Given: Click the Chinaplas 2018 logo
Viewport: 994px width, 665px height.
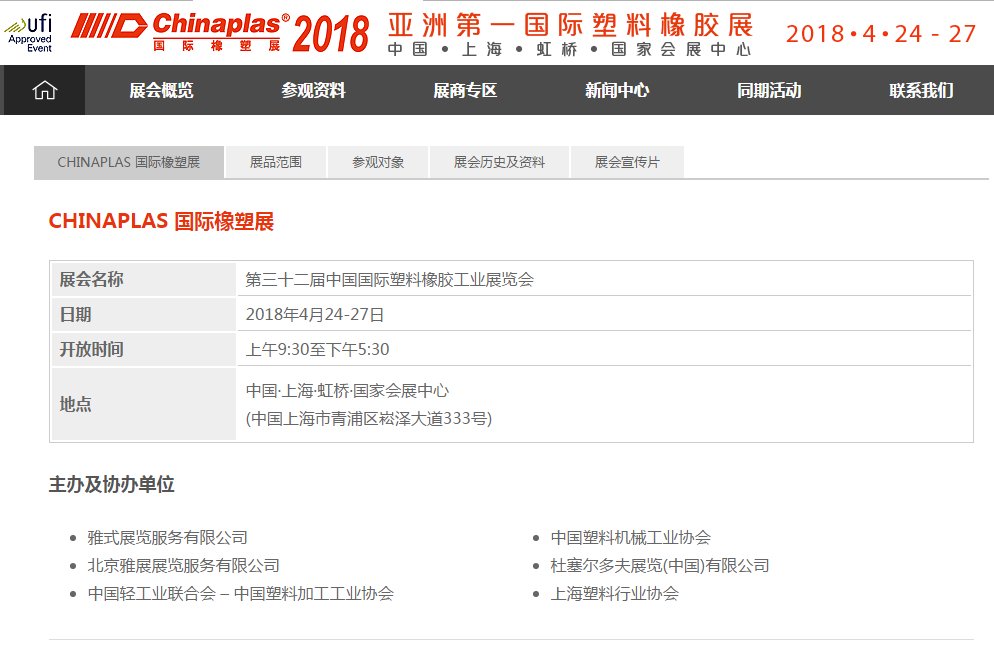Looking at the screenshot, I should tap(220, 32).
